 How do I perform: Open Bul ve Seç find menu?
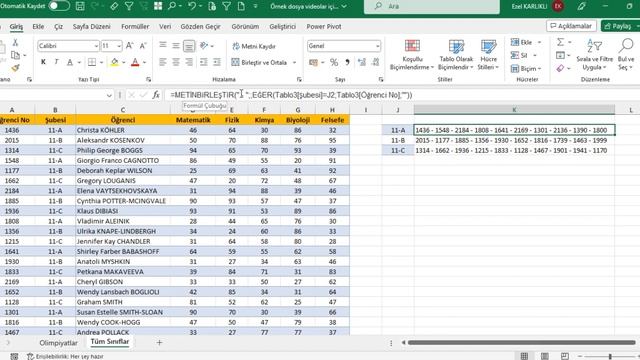[626, 55]
